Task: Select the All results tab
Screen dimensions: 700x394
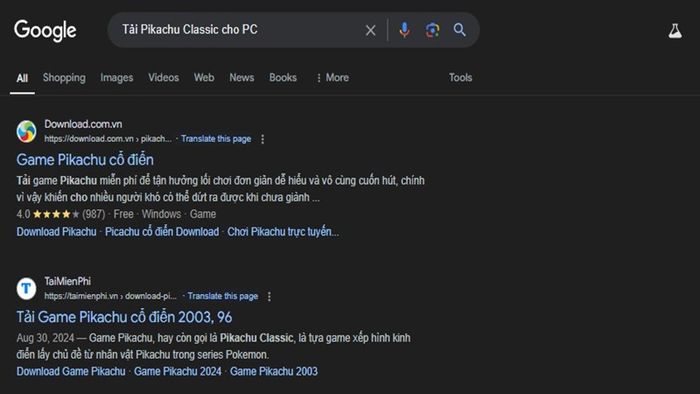Action: click(x=22, y=78)
